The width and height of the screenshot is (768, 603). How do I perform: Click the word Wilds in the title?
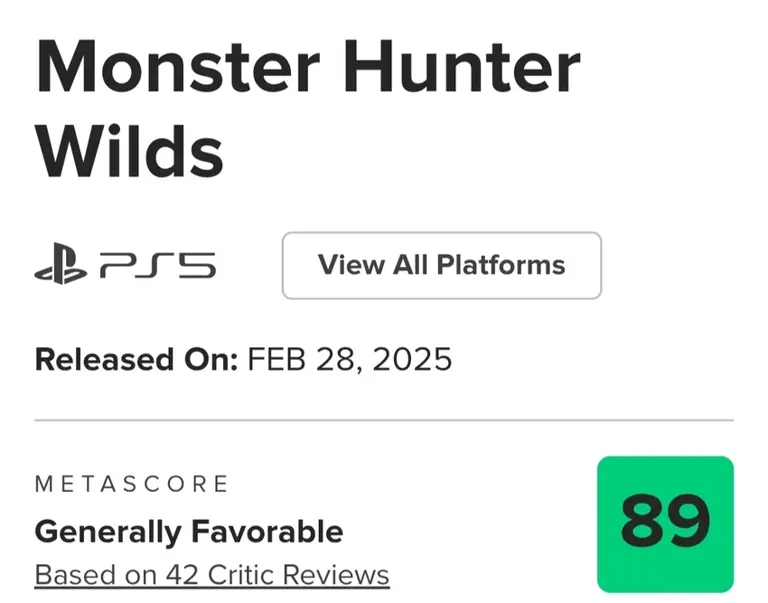(130, 151)
